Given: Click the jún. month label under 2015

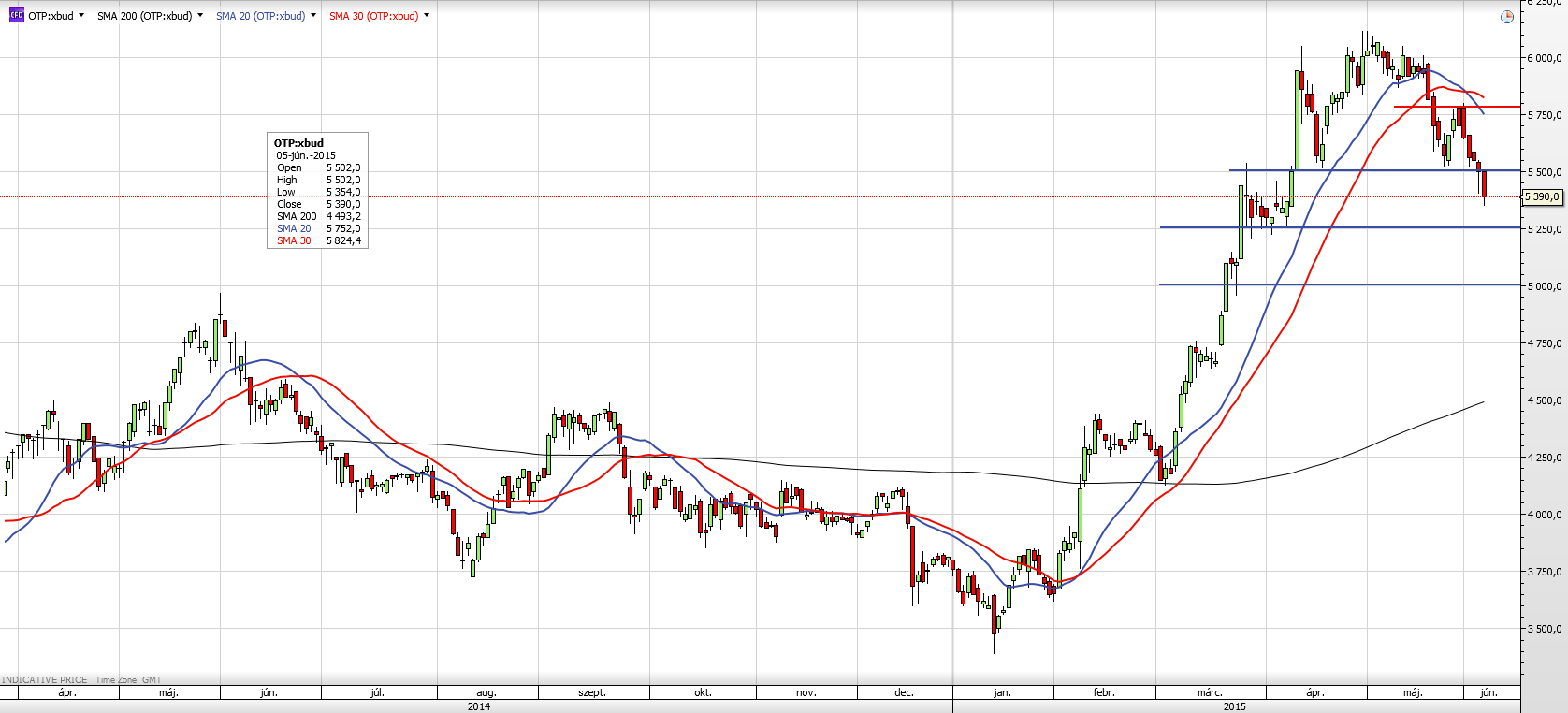Looking at the screenshot, I should [1488, 693].
